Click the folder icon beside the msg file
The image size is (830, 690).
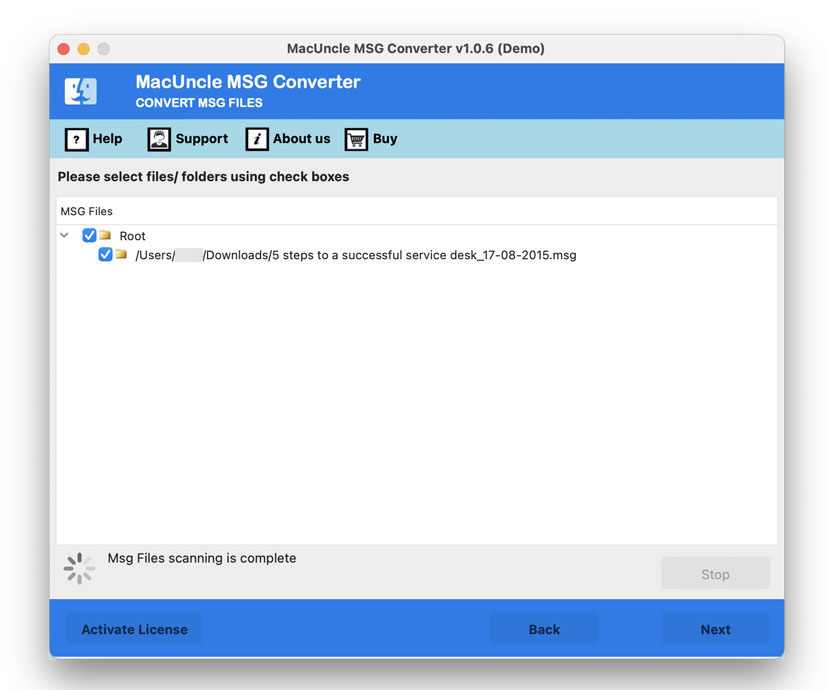pyautogui.click(x=122, y=255)
